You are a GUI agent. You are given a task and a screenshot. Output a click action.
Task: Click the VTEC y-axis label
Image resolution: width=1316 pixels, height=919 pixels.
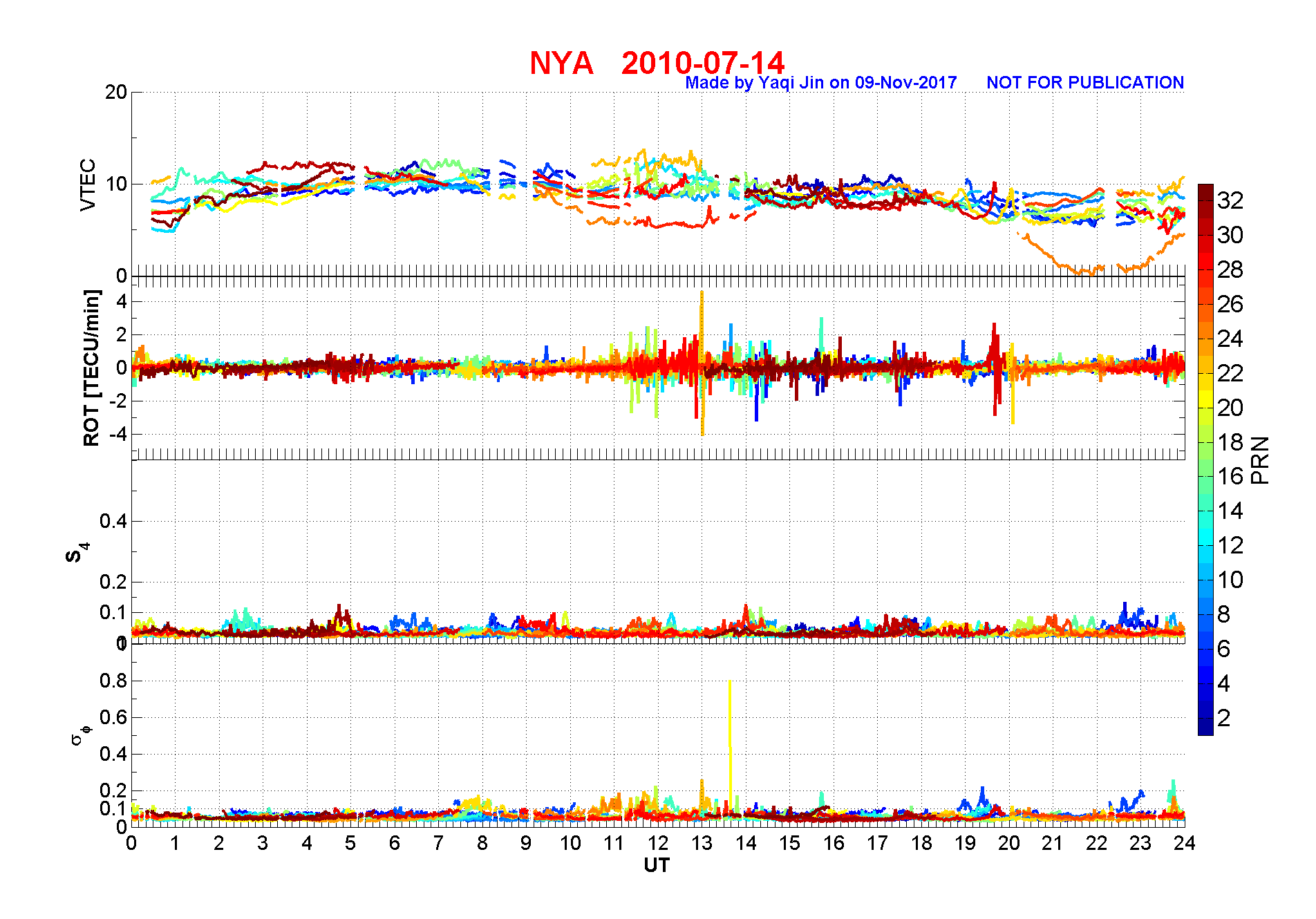(x=88, y=184)
